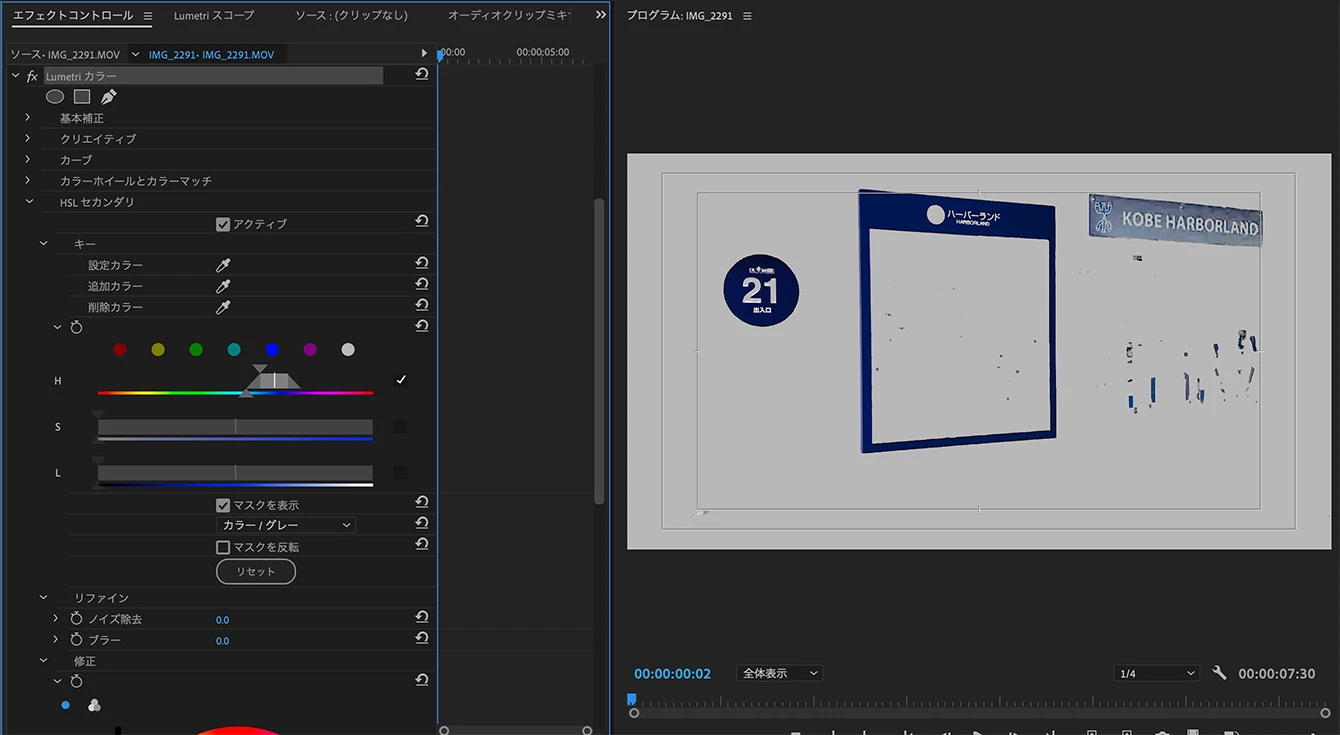Image resolution: width=1340 pixels, height=735 pixels.
Task: Enable the マスクを反転 checkbox
Action: (223, 547)
